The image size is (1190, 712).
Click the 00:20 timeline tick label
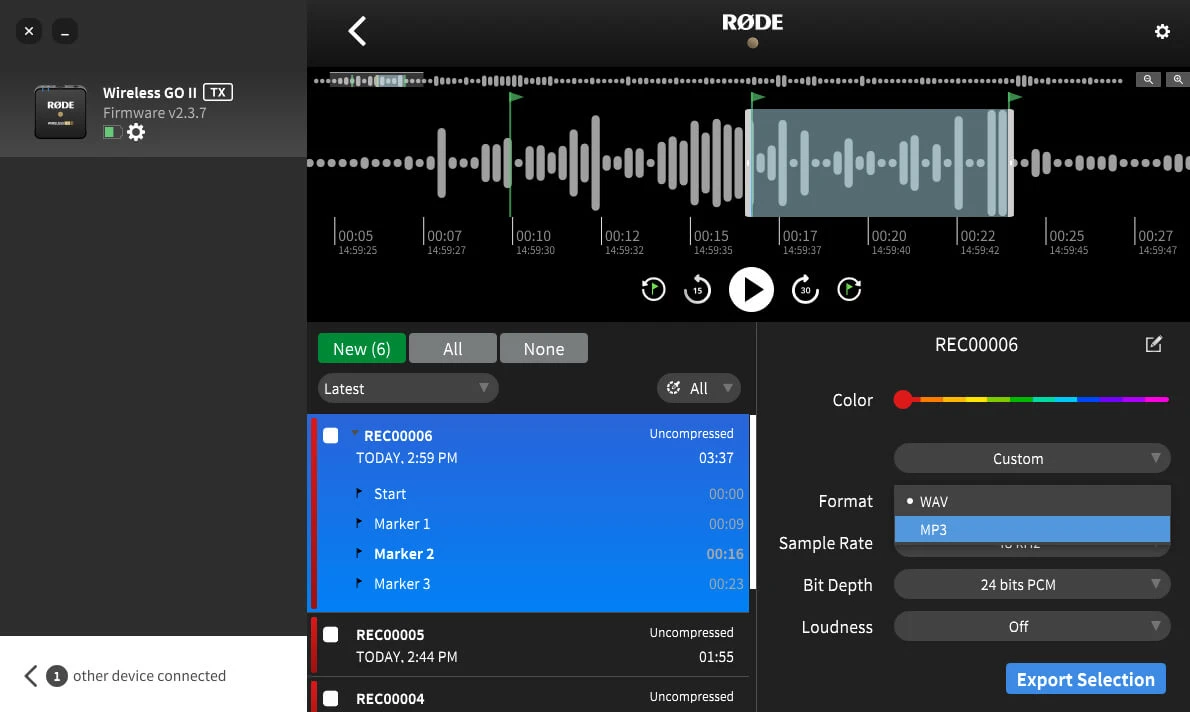(x=889, y=236)
